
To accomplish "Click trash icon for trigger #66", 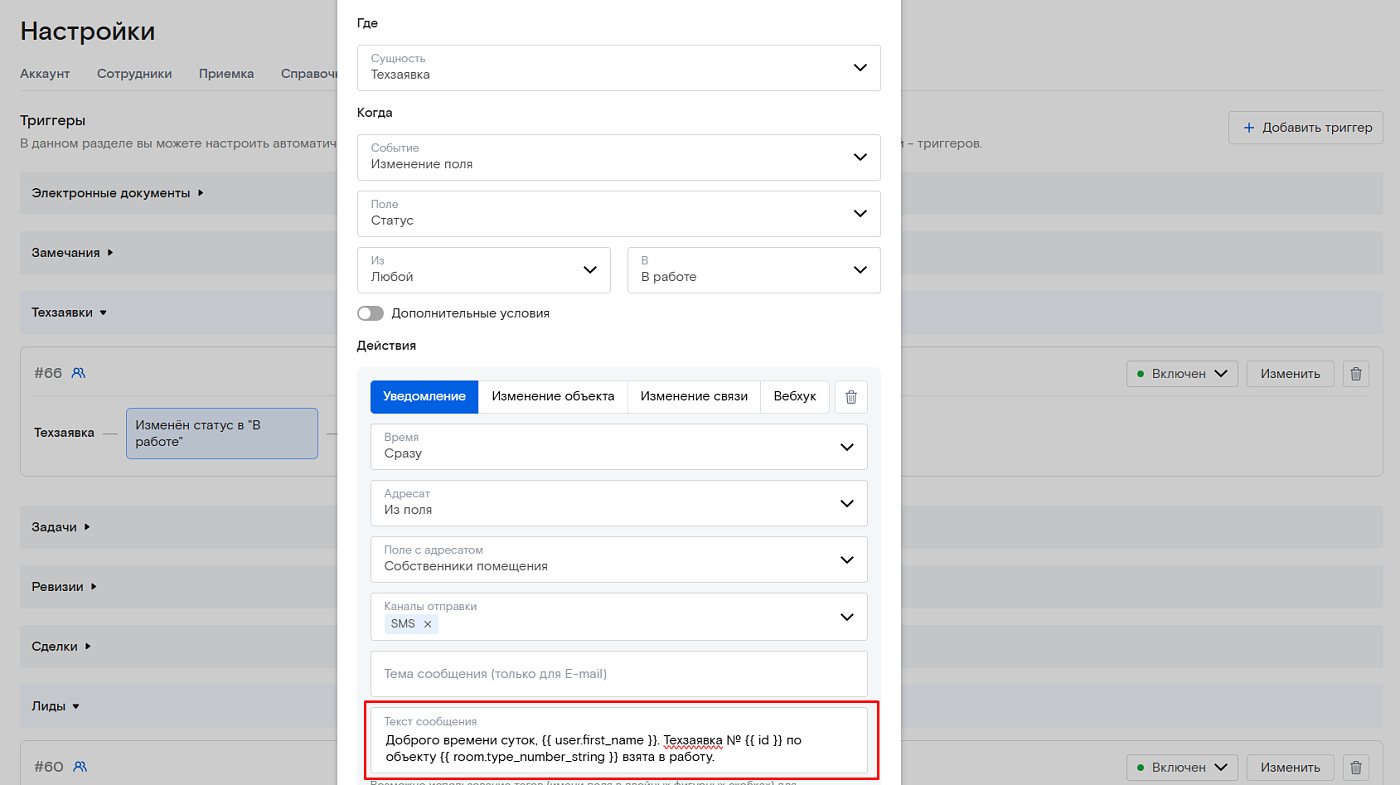I will [1356, 374].
